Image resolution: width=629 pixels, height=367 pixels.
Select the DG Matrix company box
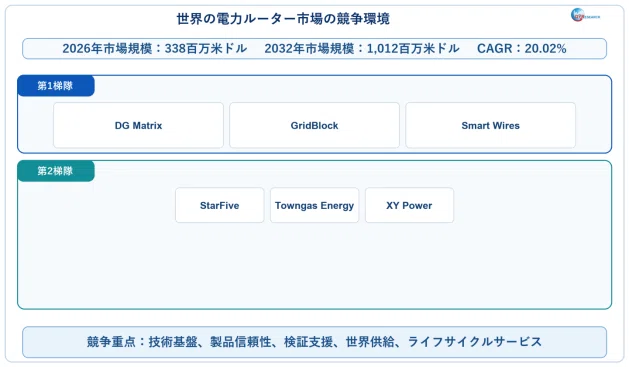[138, 125]
